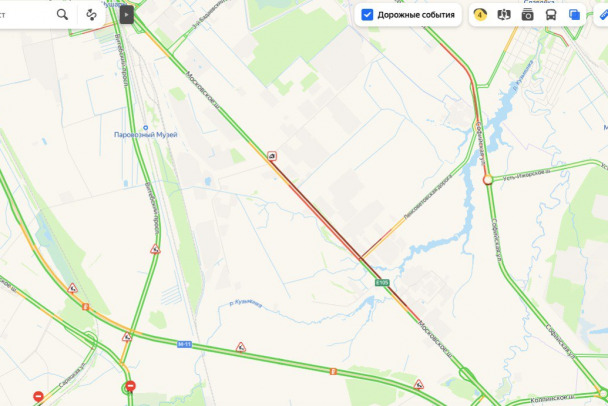Click the Паровозный Музей place label
This screenshot has width=608, height=406.
[146, 135]
